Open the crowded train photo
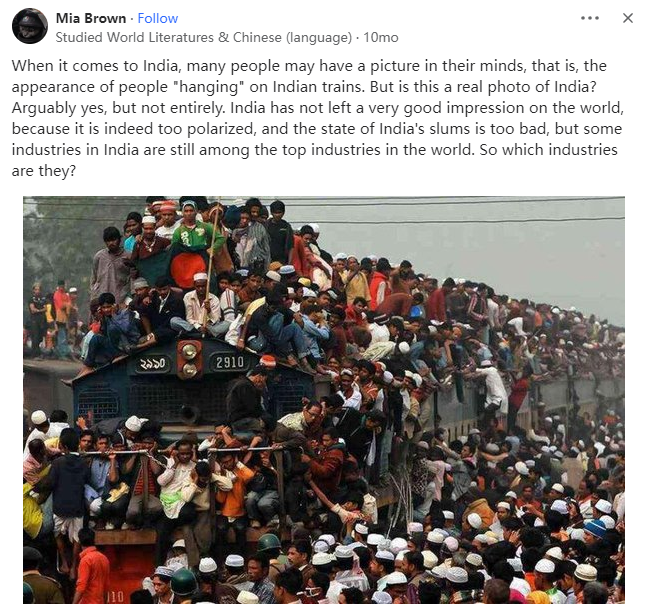 coord(324,400)
